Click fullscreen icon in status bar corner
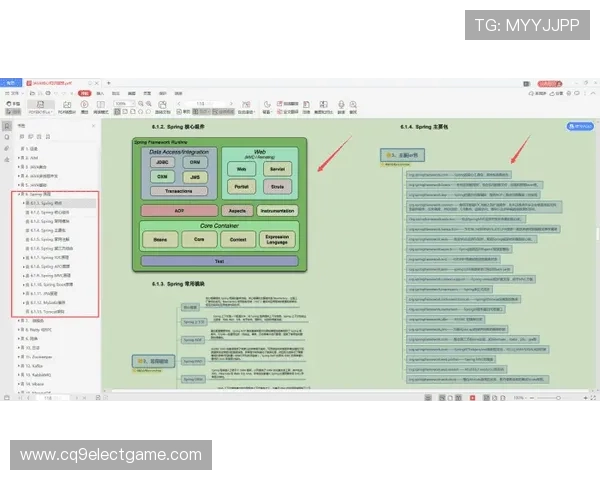The height and width of the screenshot is (480, 600). [593, 398]
